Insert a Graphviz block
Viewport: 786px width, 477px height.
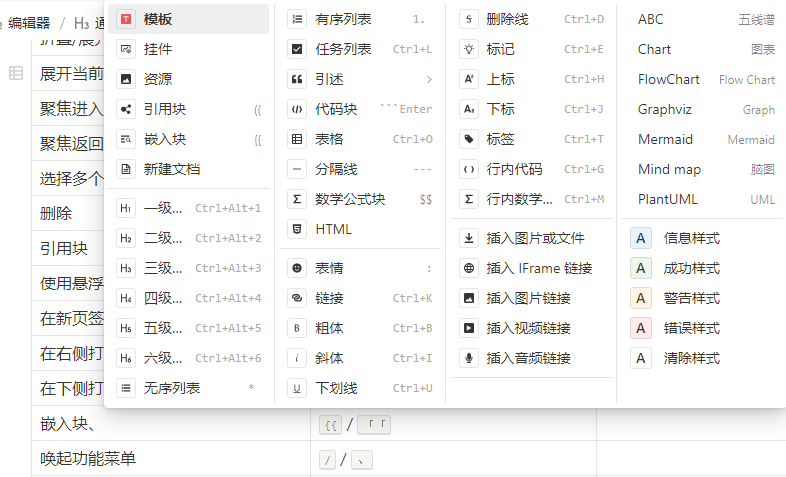[704, 109]
